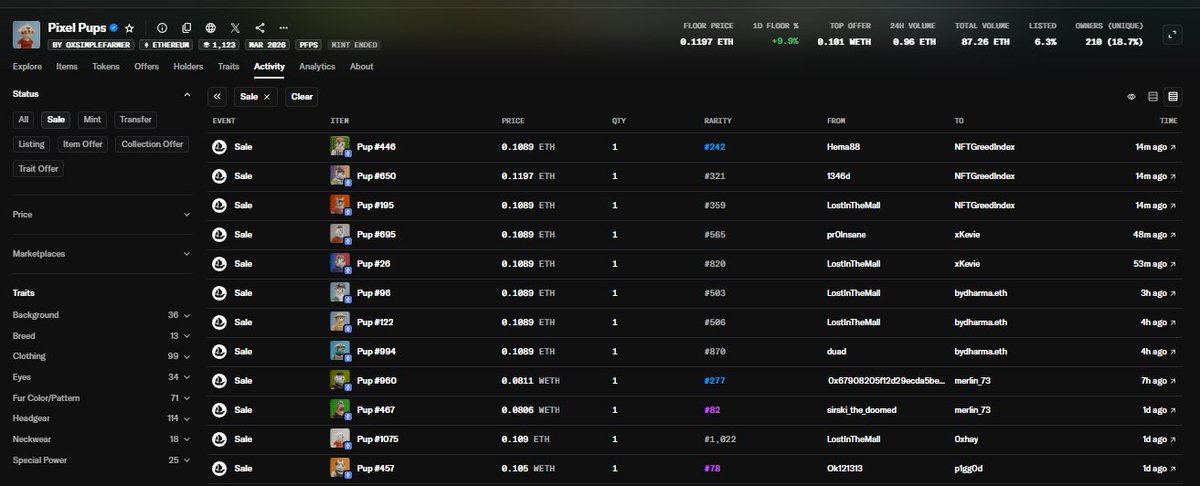Toggle the Listing status filter
The image size is (1200, 486).
(x=31, y=144)
